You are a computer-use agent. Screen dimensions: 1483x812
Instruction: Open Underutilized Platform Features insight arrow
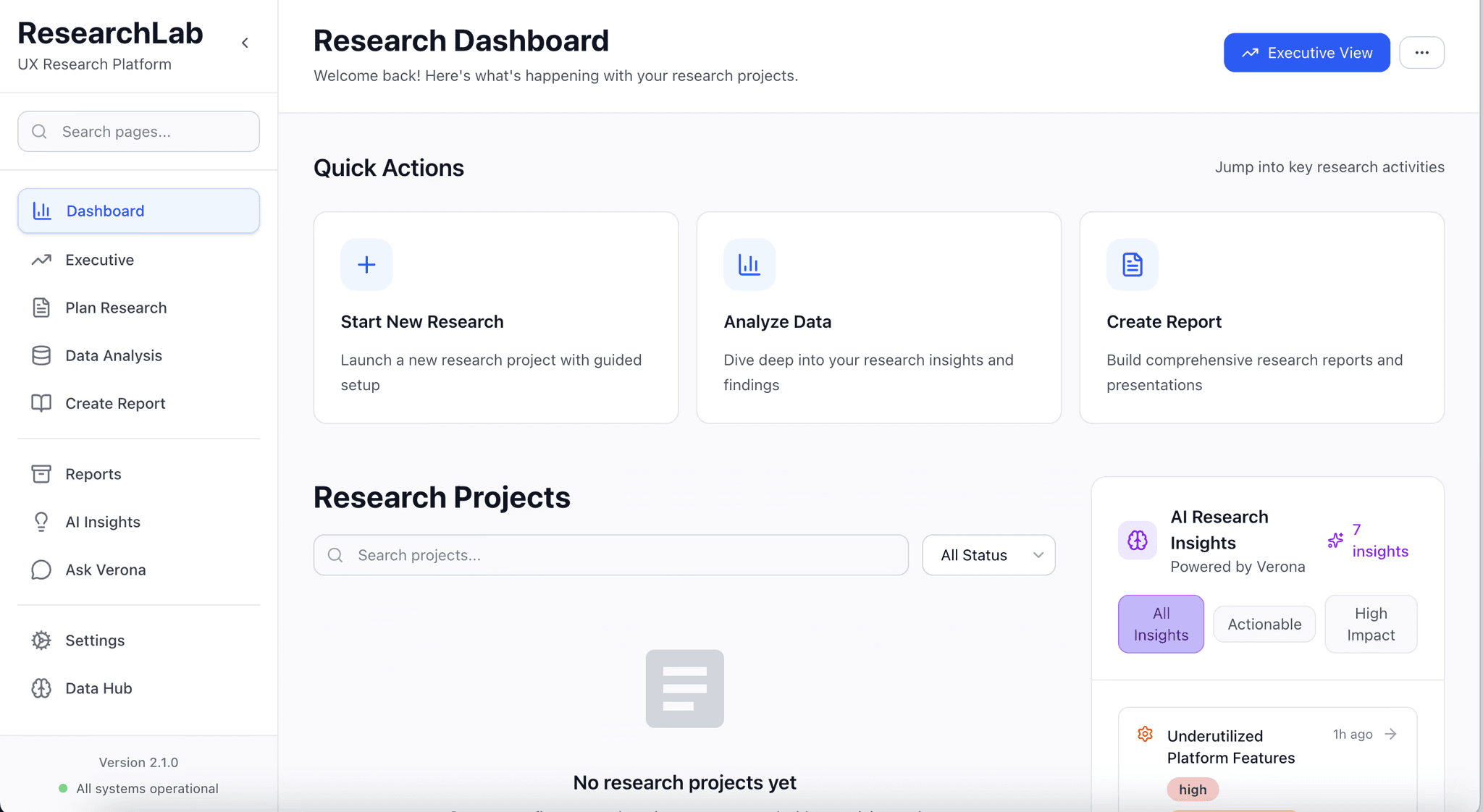point(1392,734)
